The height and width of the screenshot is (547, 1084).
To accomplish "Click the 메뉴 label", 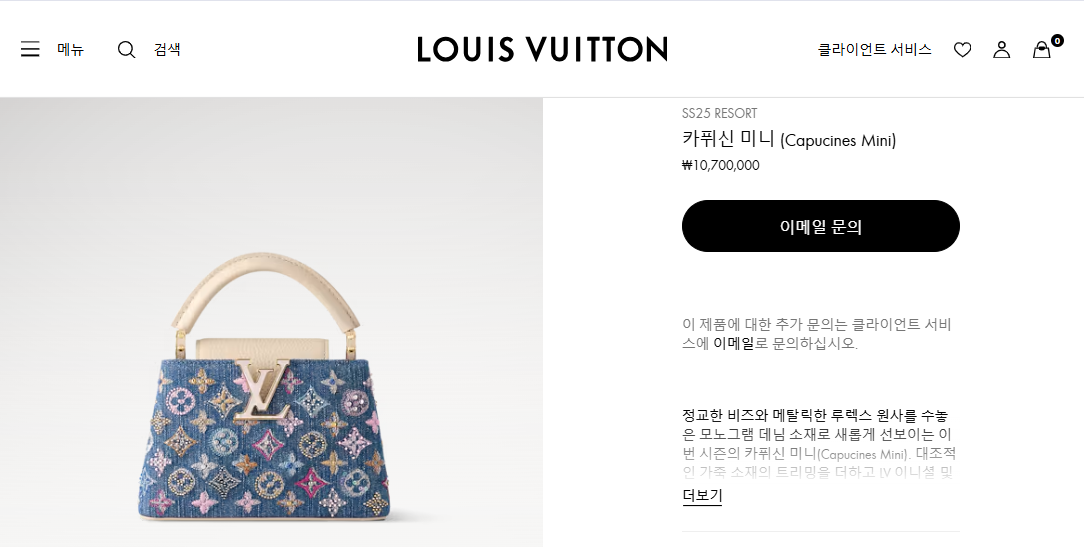I will 70,49.
